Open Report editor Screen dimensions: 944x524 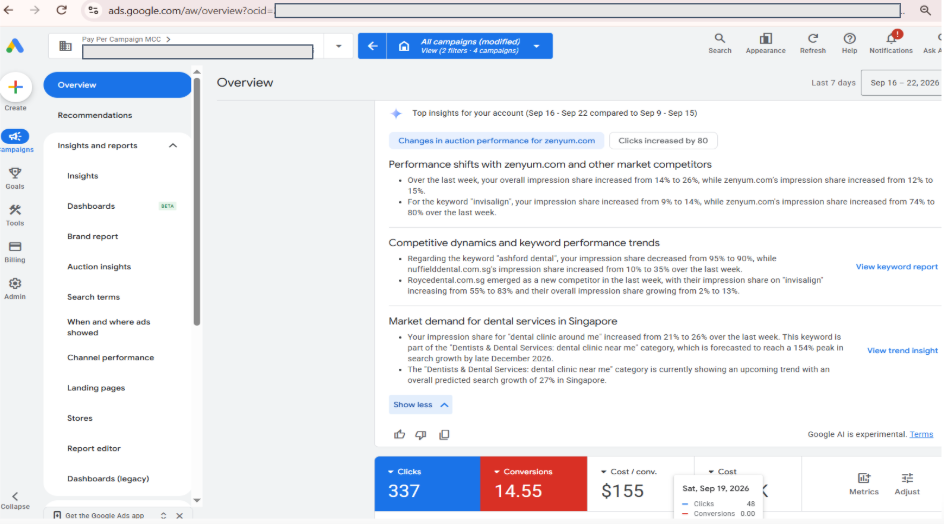94,448
